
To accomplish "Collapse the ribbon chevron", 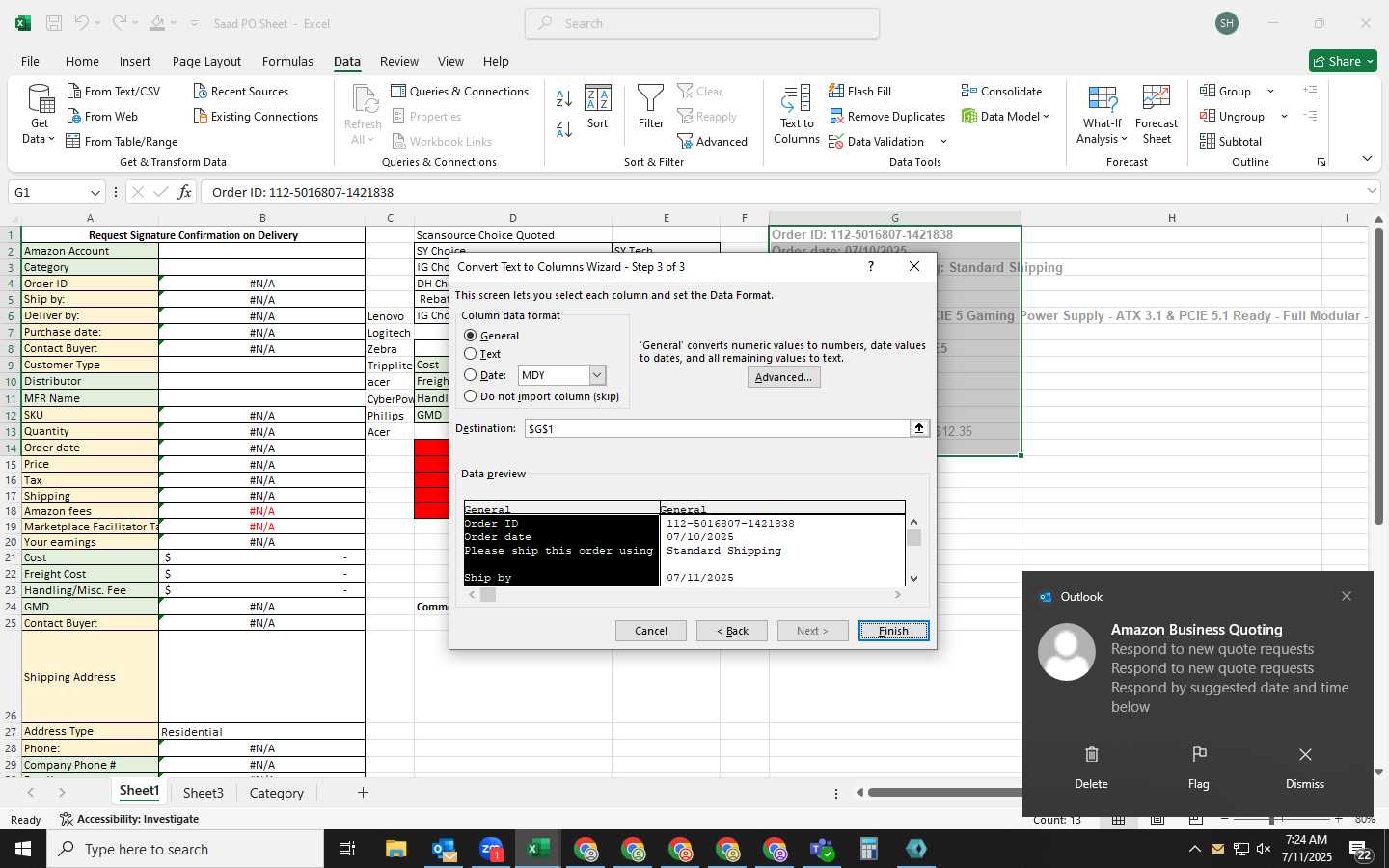I will coord(1367,158).
